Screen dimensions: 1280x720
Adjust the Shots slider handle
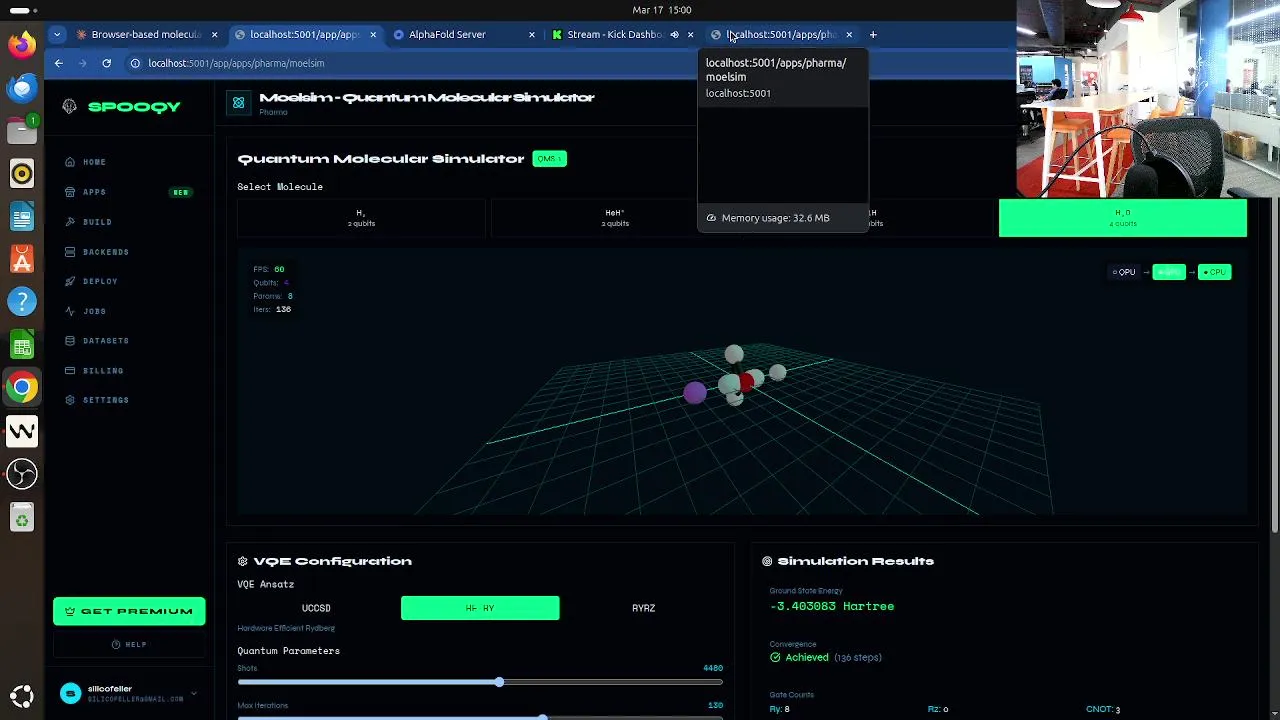pyautogui.click(x=499, y=682)
